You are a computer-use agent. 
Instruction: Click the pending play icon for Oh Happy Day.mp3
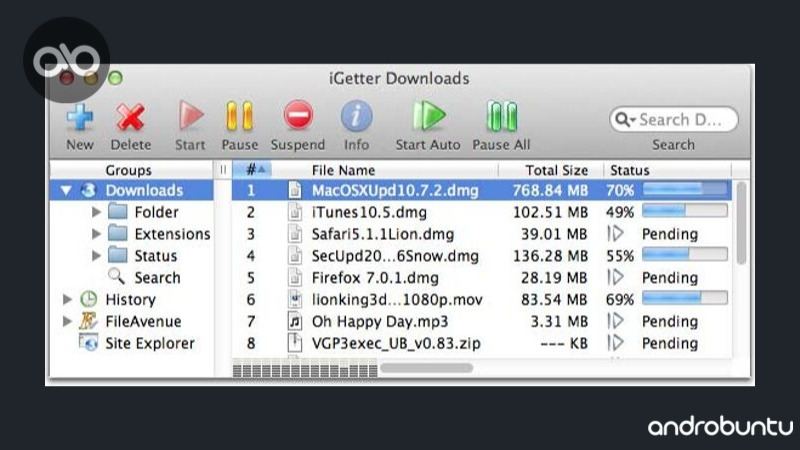pos(615,321)
